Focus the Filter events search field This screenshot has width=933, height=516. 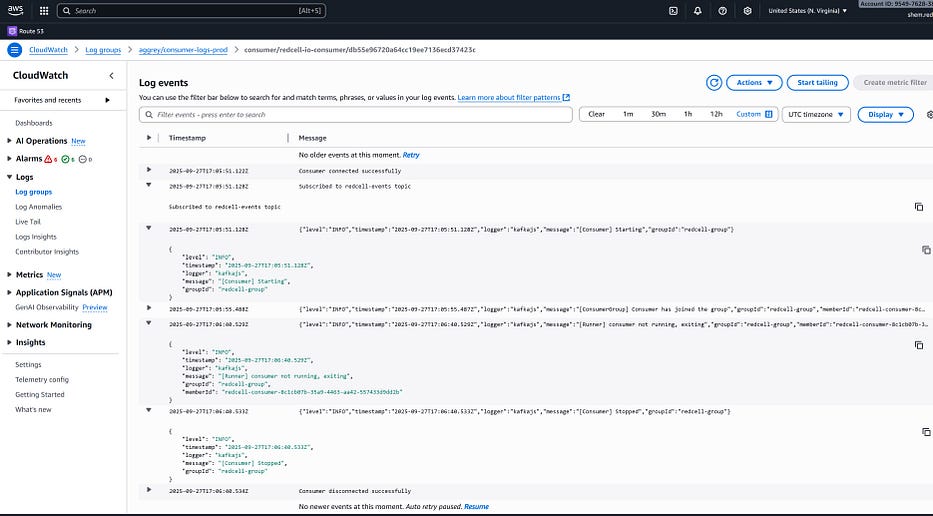[356, 115]
